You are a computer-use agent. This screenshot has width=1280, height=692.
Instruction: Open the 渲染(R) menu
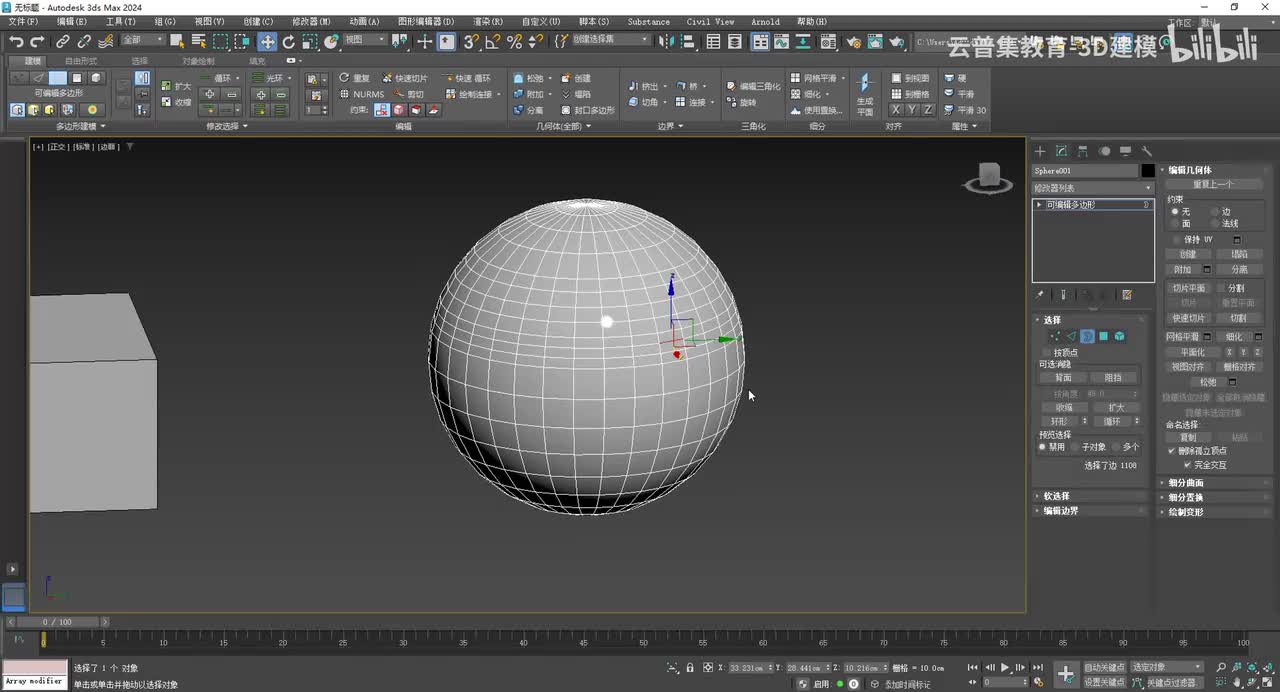pos(487,21)
